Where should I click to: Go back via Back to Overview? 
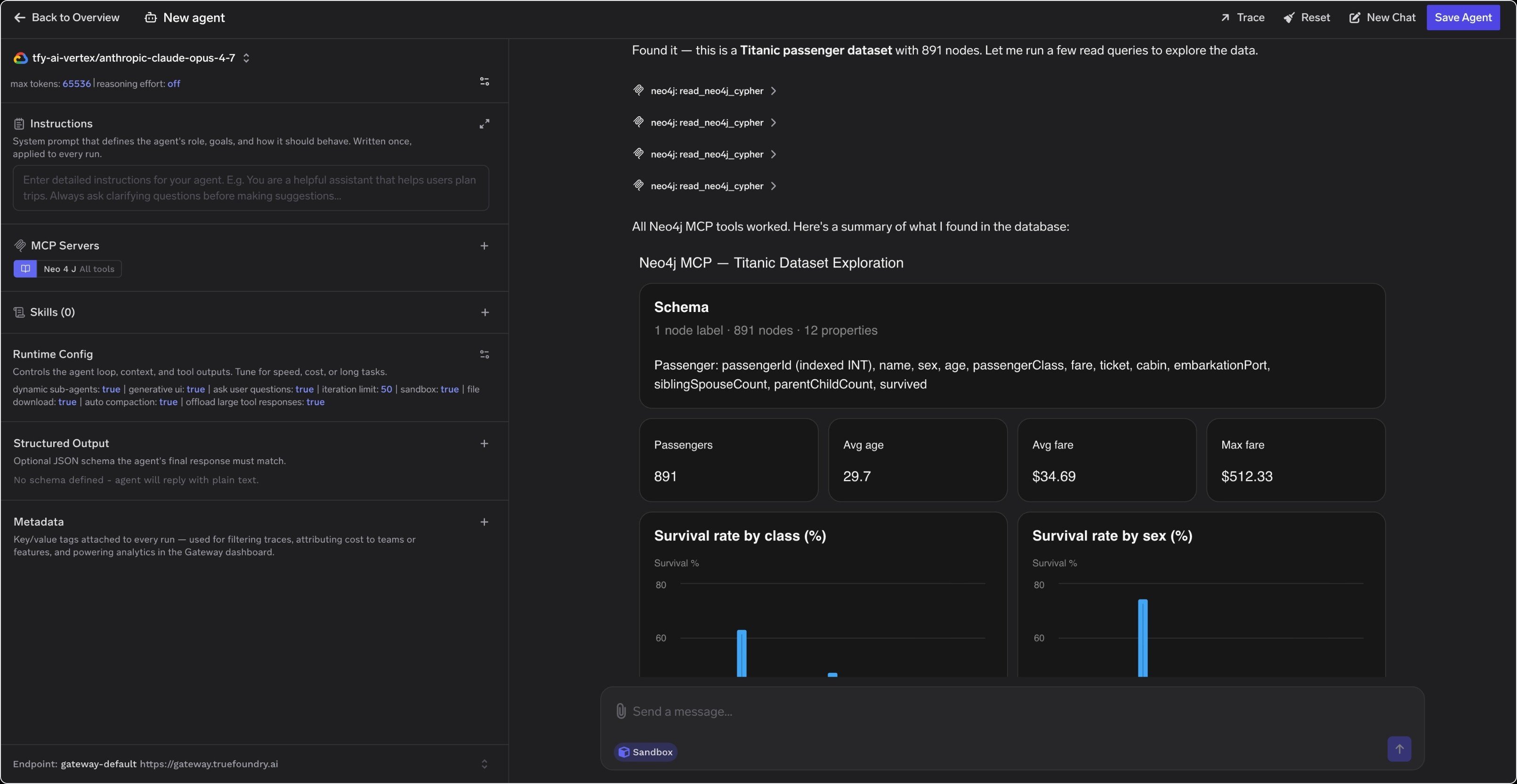click(66, 18)
